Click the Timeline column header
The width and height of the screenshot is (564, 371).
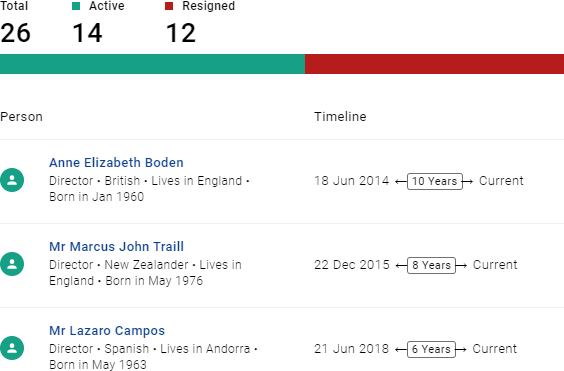[340, 117]
